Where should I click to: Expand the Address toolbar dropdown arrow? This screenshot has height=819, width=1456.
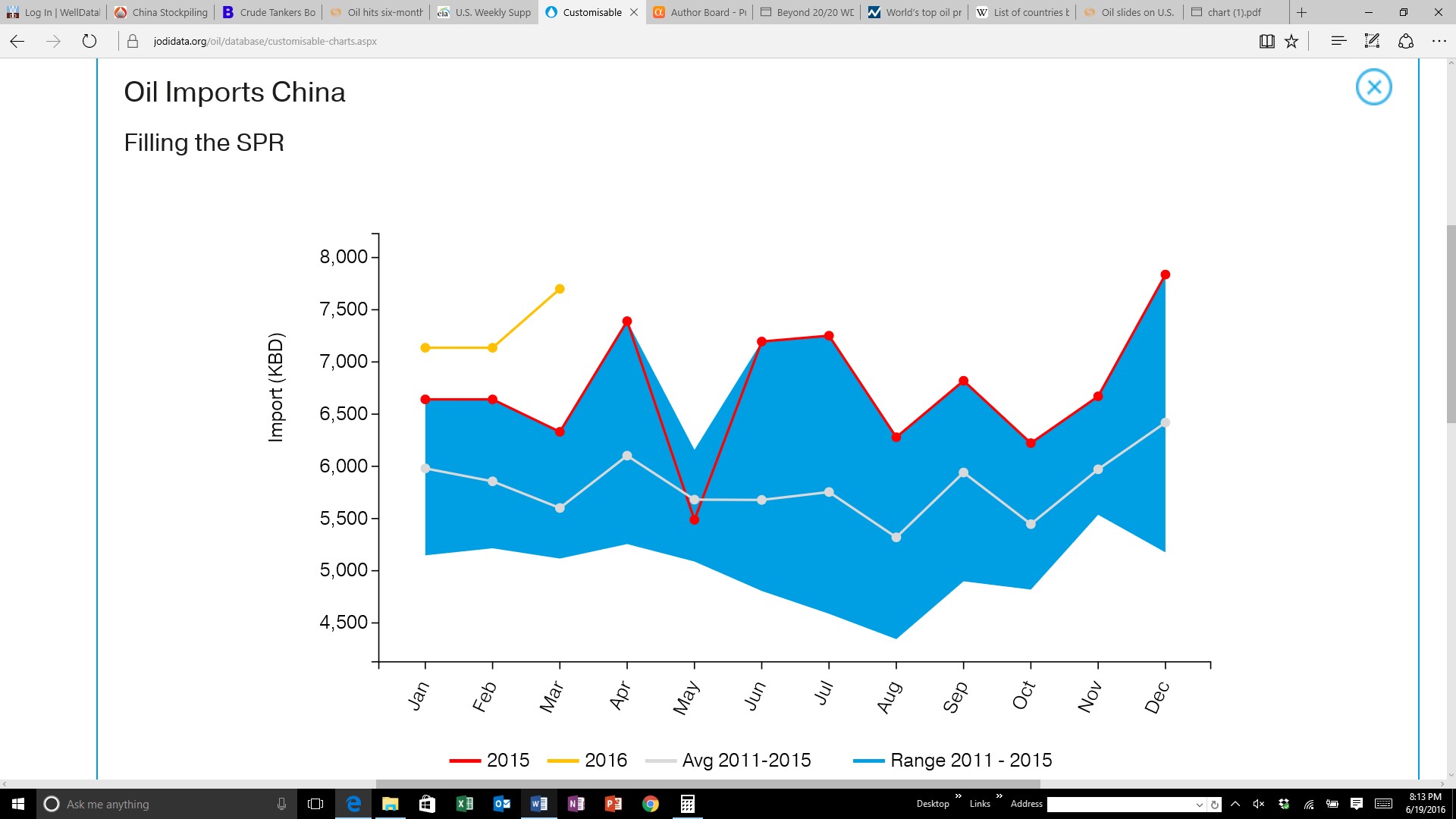coord(1199,805)
